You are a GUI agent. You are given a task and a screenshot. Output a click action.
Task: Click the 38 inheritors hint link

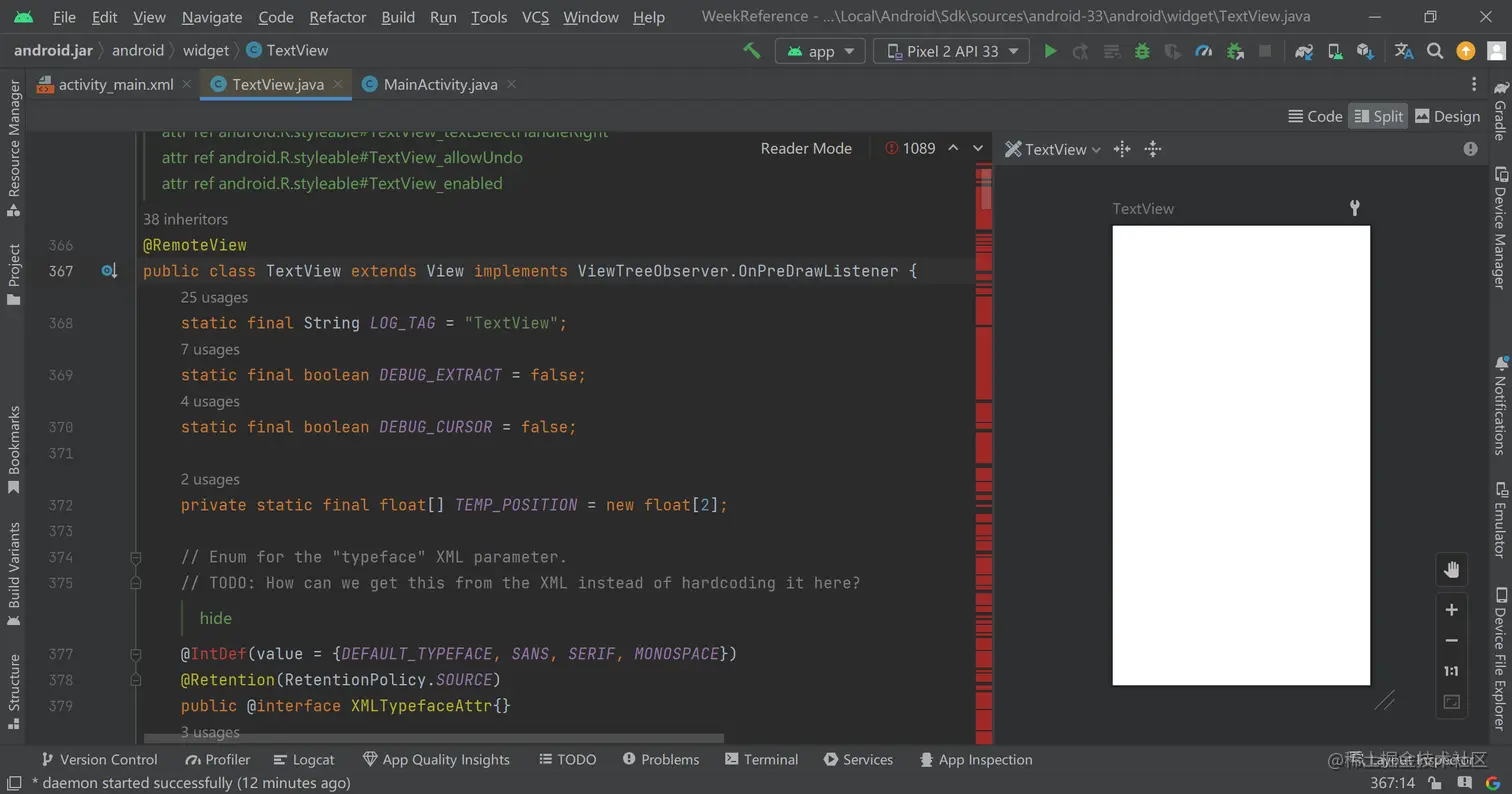pos(185,219)
